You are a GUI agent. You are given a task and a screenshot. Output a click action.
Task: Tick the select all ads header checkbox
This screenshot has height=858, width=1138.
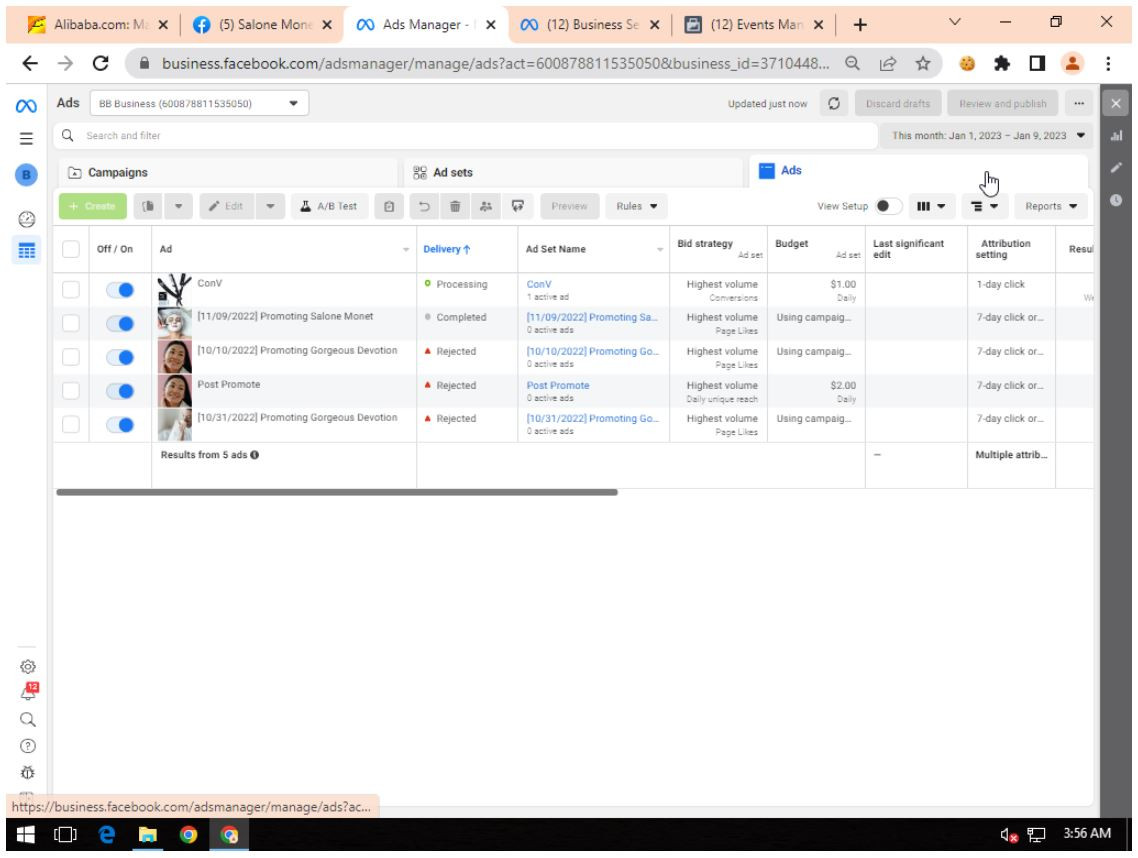tap(70, 250)
